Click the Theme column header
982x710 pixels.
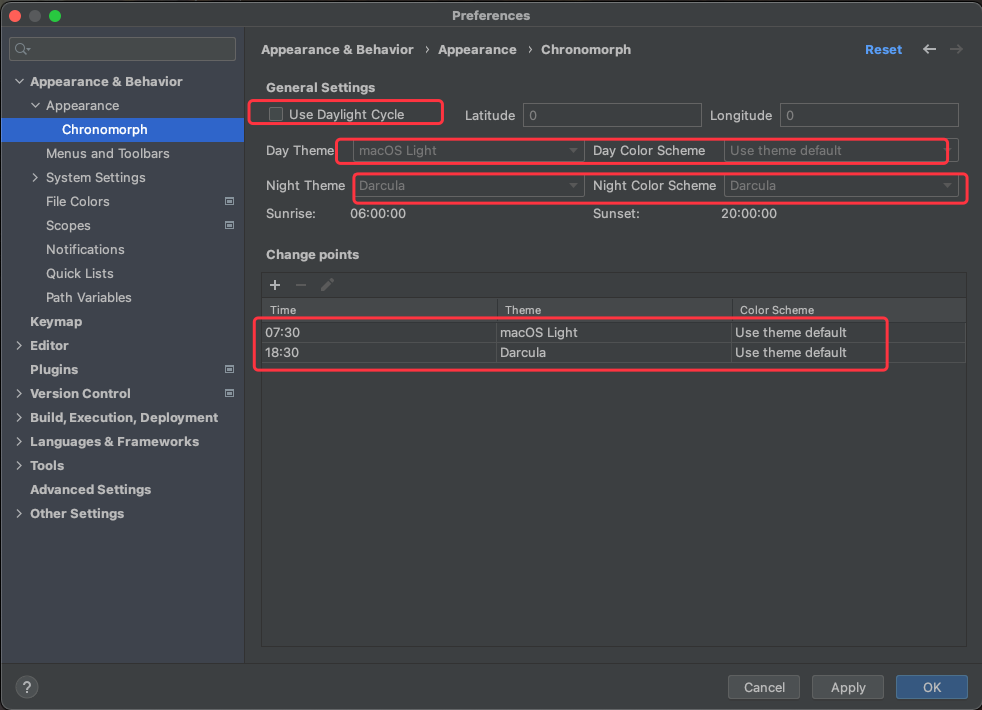614,310
